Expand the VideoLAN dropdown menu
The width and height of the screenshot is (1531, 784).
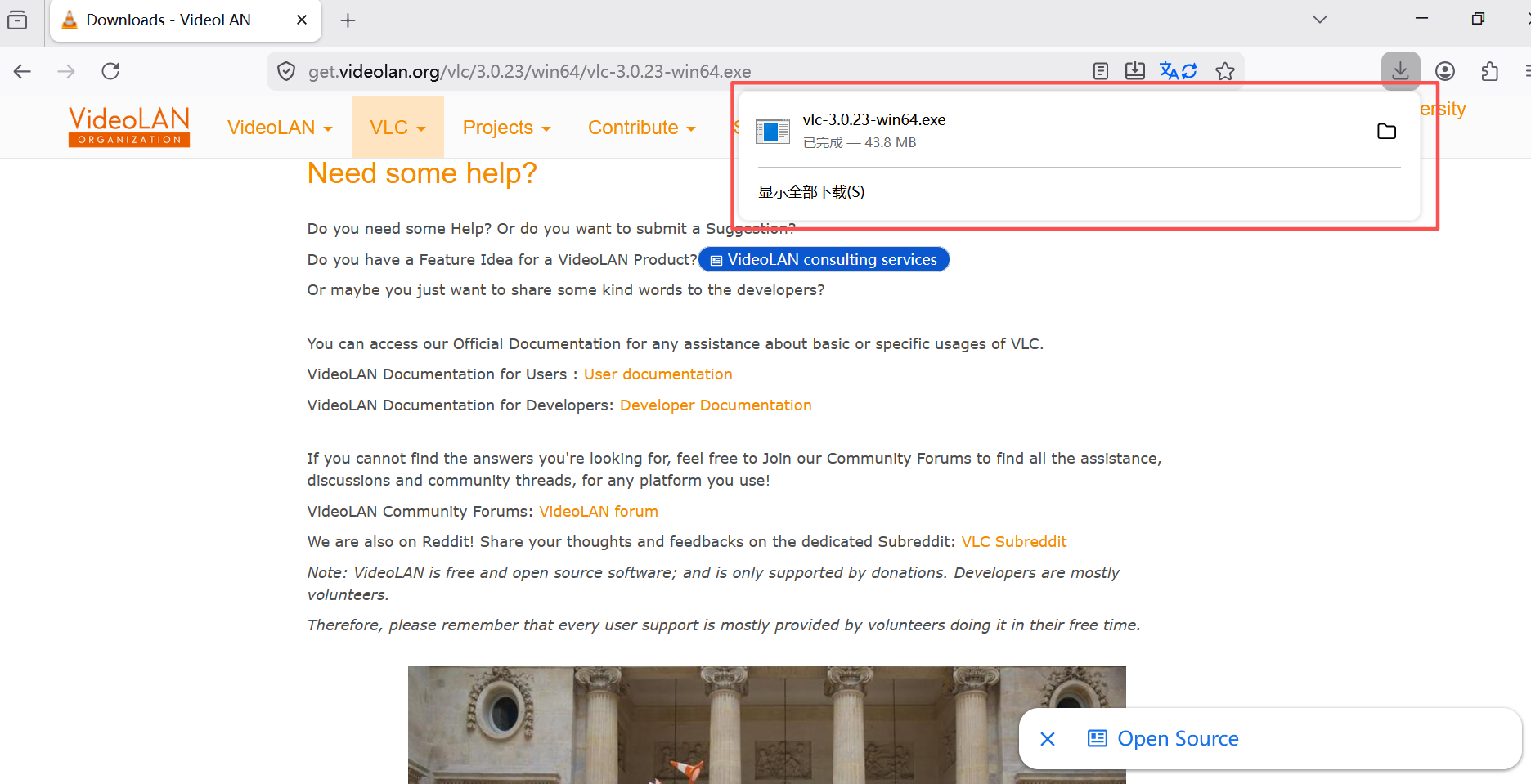pos(280,128)
